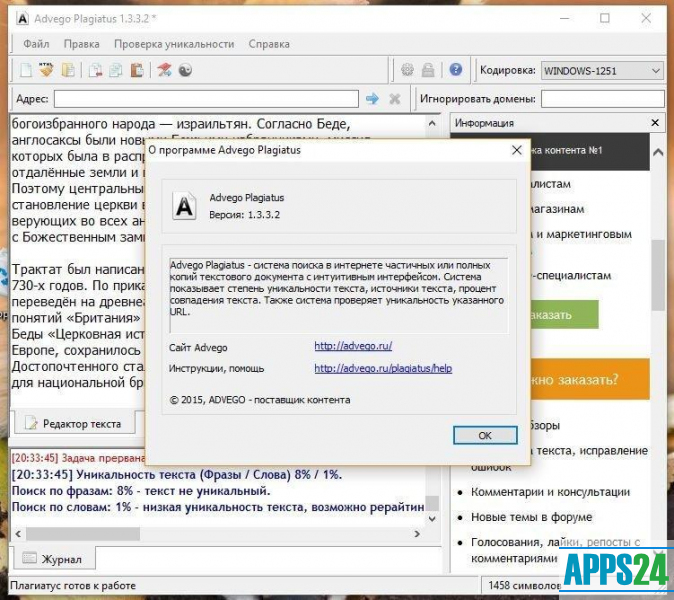The height and width of the screenshot is (600, 674).
Task: Click the gray cancel X beside the address
Action: pos(395,99)
